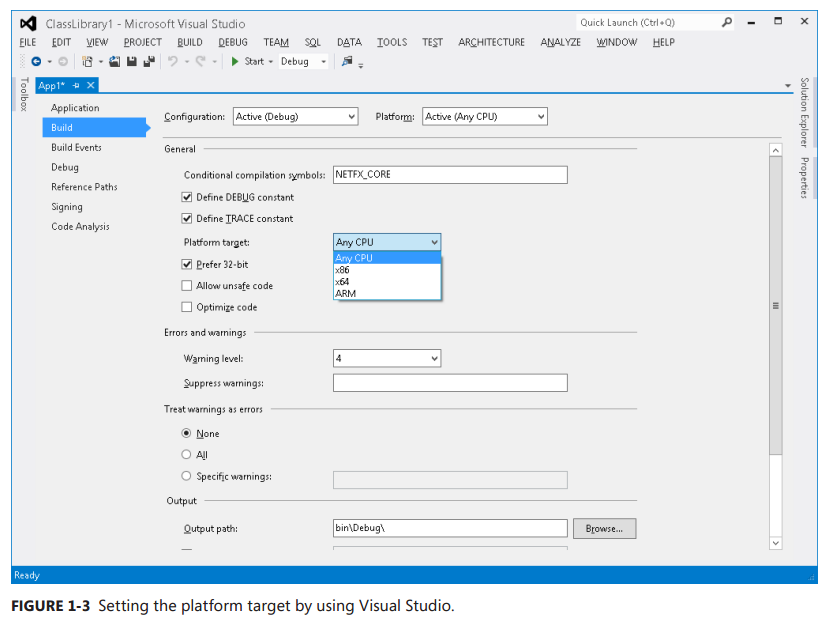Click the Browse button for output path
The height and width of the screenshot is (627, 830).
[604, 528]
